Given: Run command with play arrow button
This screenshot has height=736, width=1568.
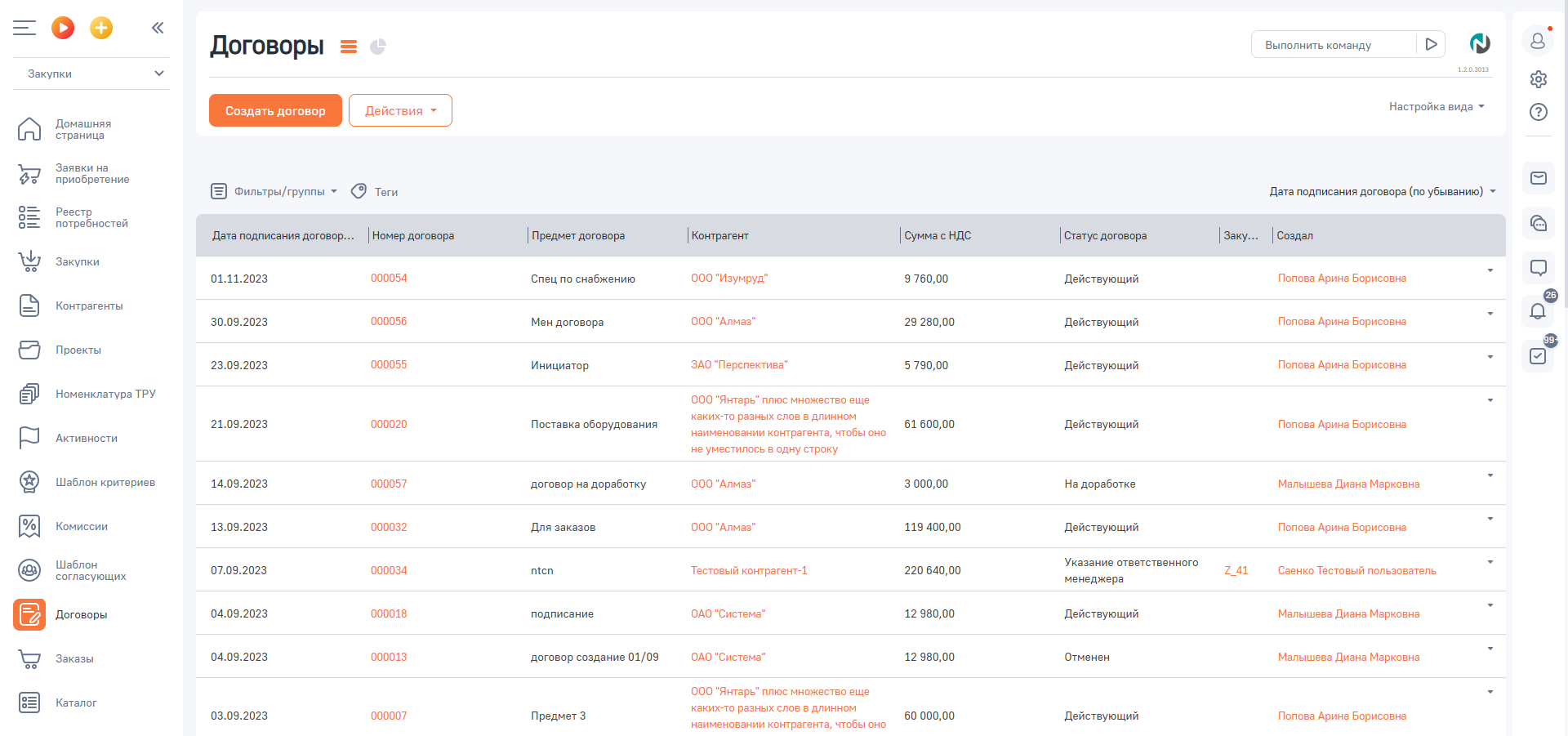Looking at the screenshot, I should [x=1431, y=44].
